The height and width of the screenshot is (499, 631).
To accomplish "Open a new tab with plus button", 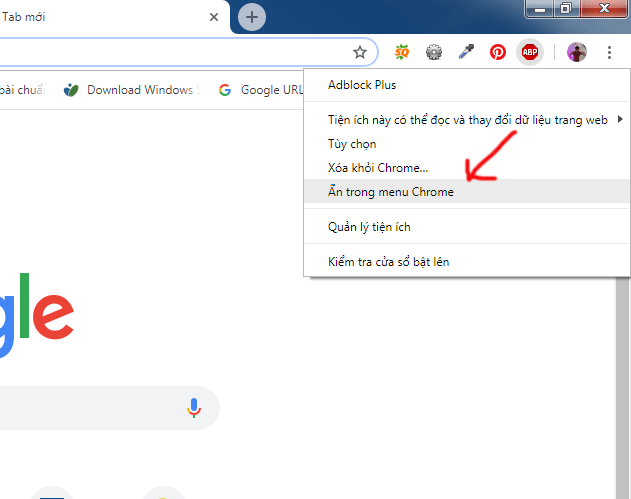I will point(252,17).
